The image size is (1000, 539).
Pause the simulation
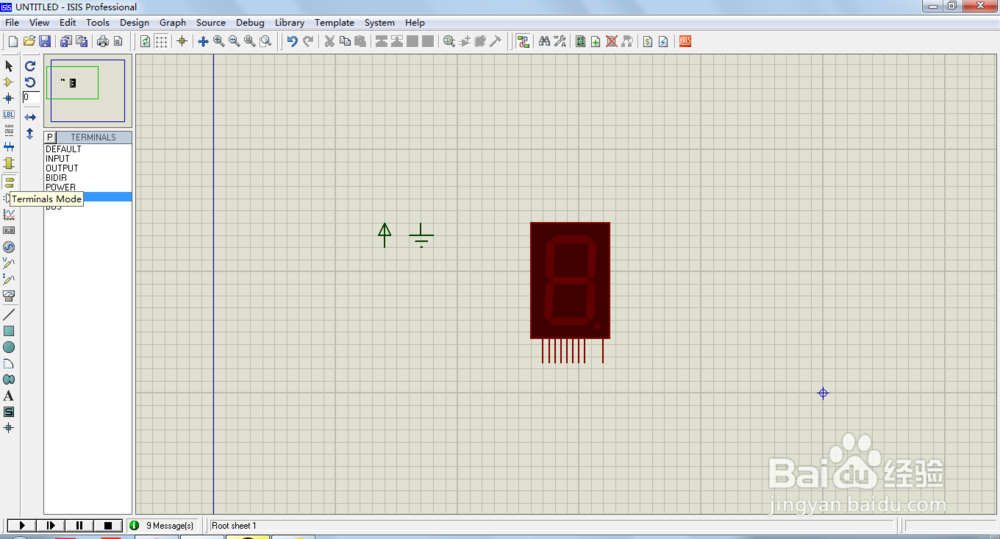click(x=79, y=526)
